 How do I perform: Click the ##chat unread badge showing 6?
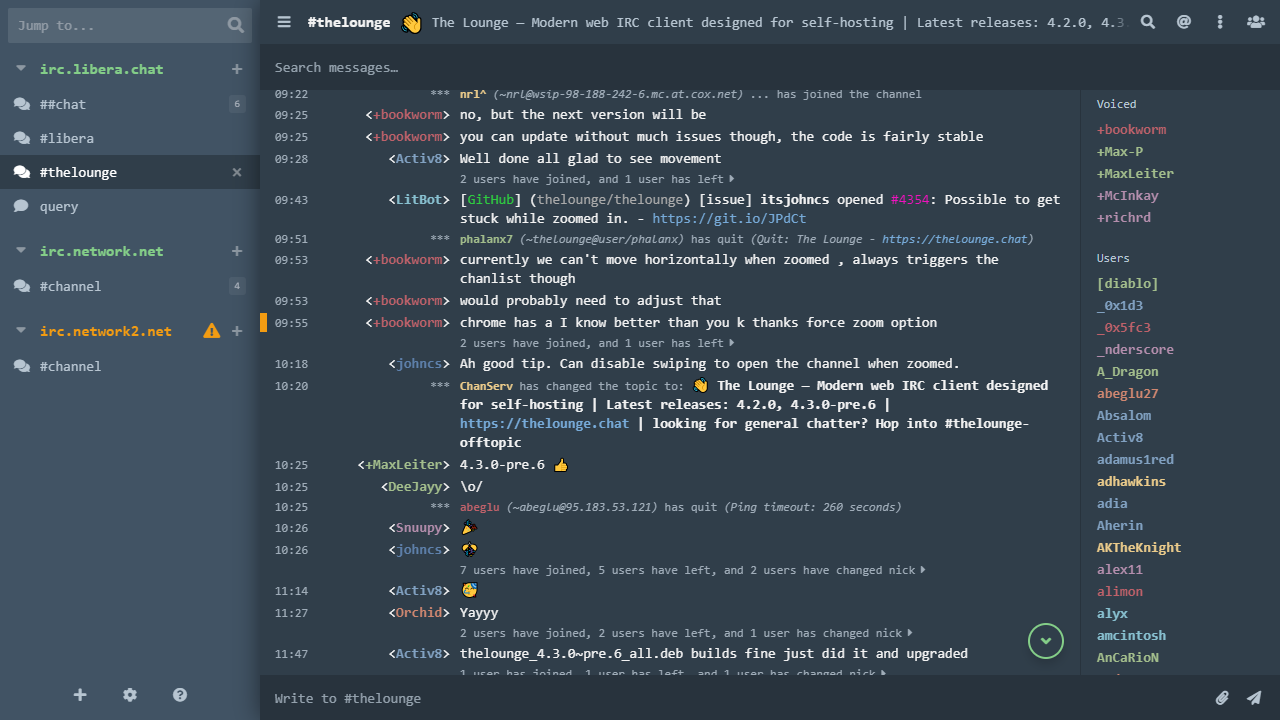(237, 104)
